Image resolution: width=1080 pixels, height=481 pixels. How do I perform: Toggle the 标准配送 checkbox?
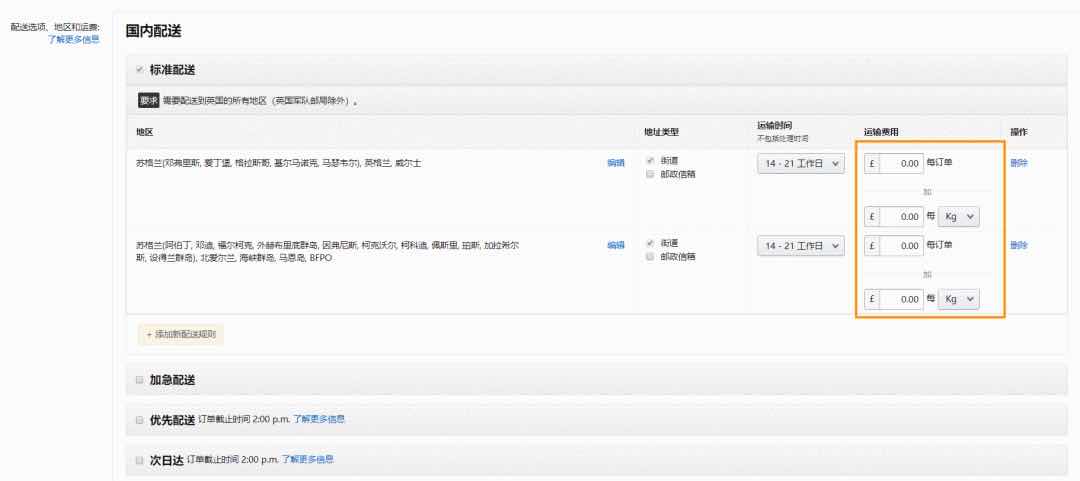click(x=140, y=70)
